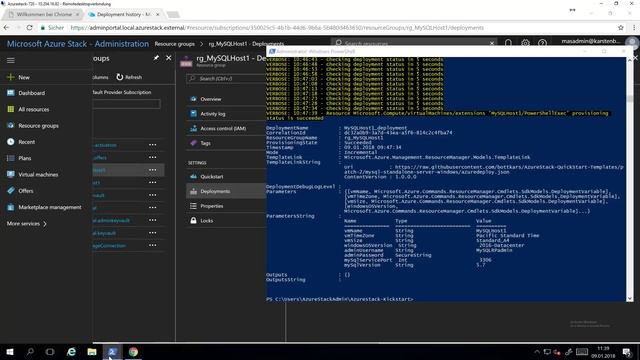Click the Dashboard icon in sidebar
This screenshot has width=640, height=360.
coord(11,93)
